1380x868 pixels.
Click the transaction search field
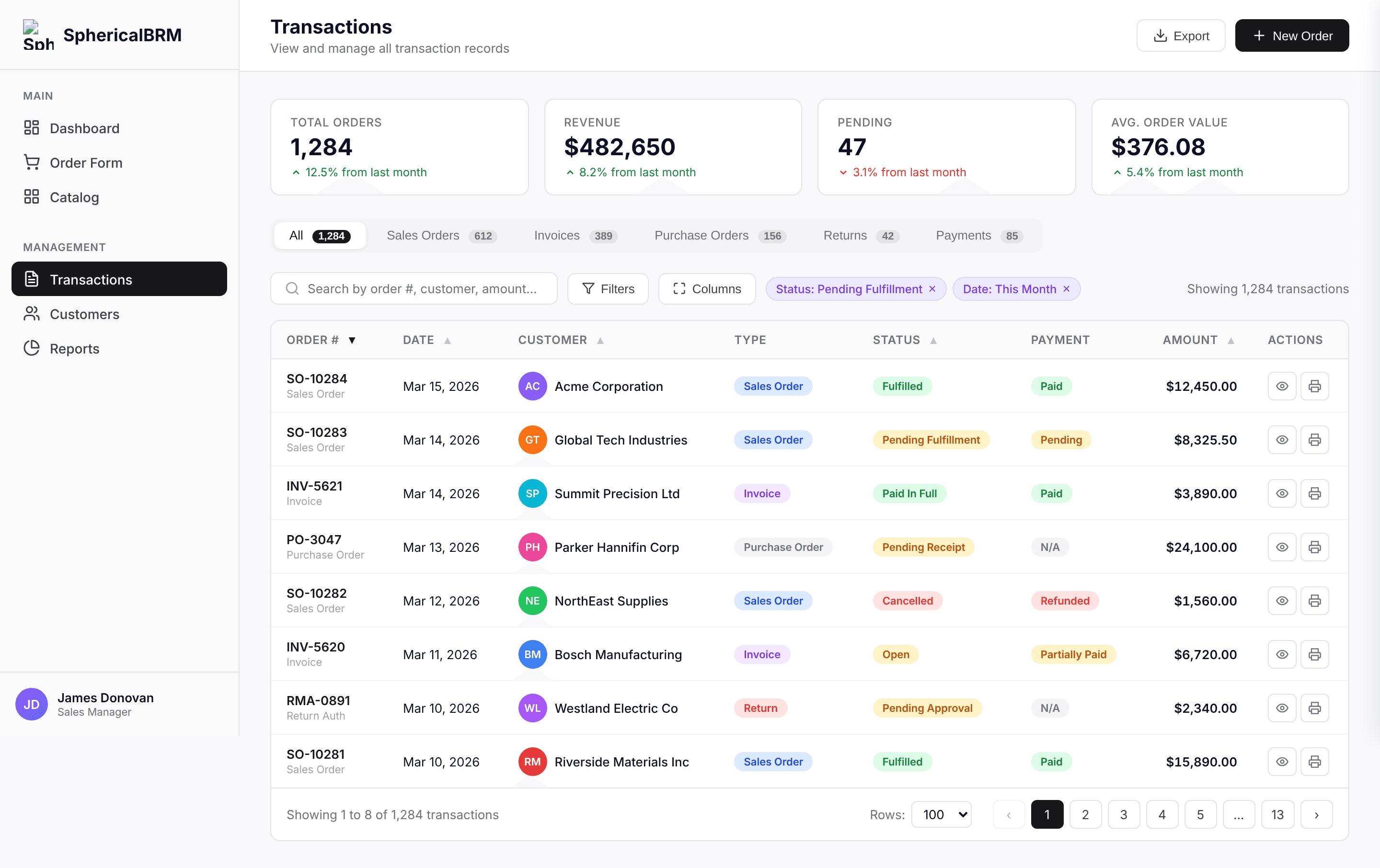pyautogui.click(x=414, y=289)
